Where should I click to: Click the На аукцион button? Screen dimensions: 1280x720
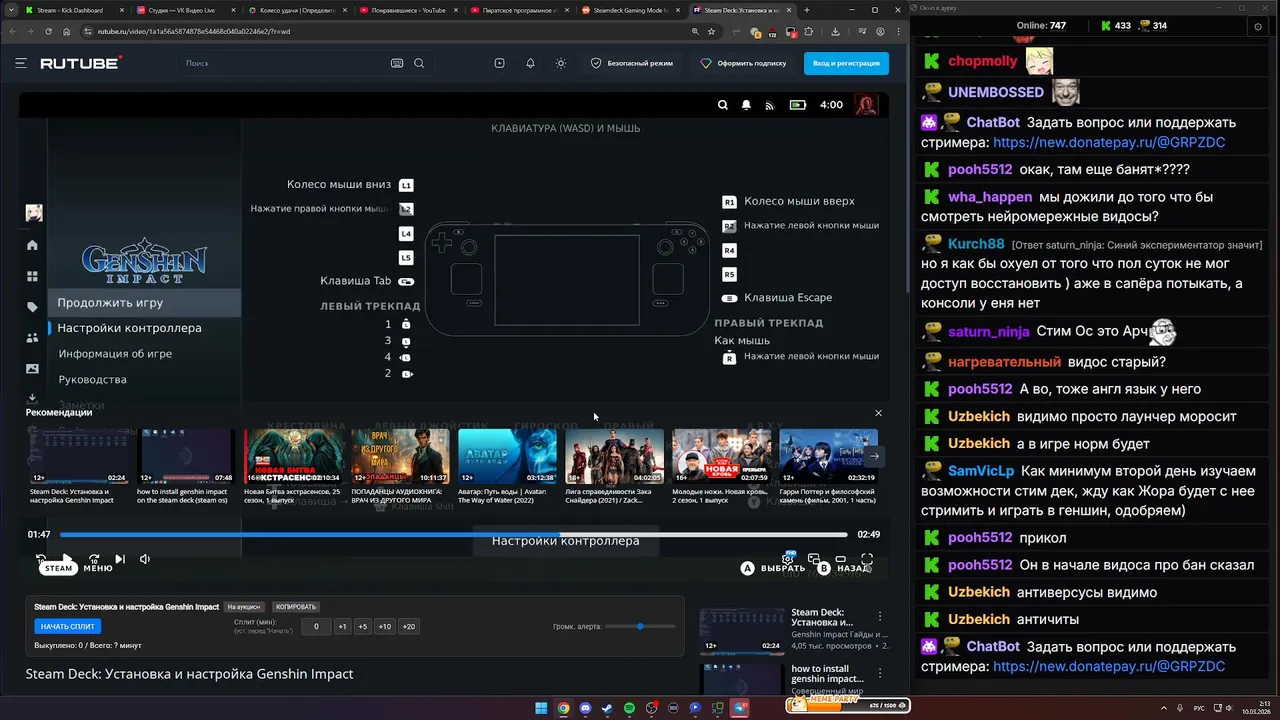coord(244,607)
